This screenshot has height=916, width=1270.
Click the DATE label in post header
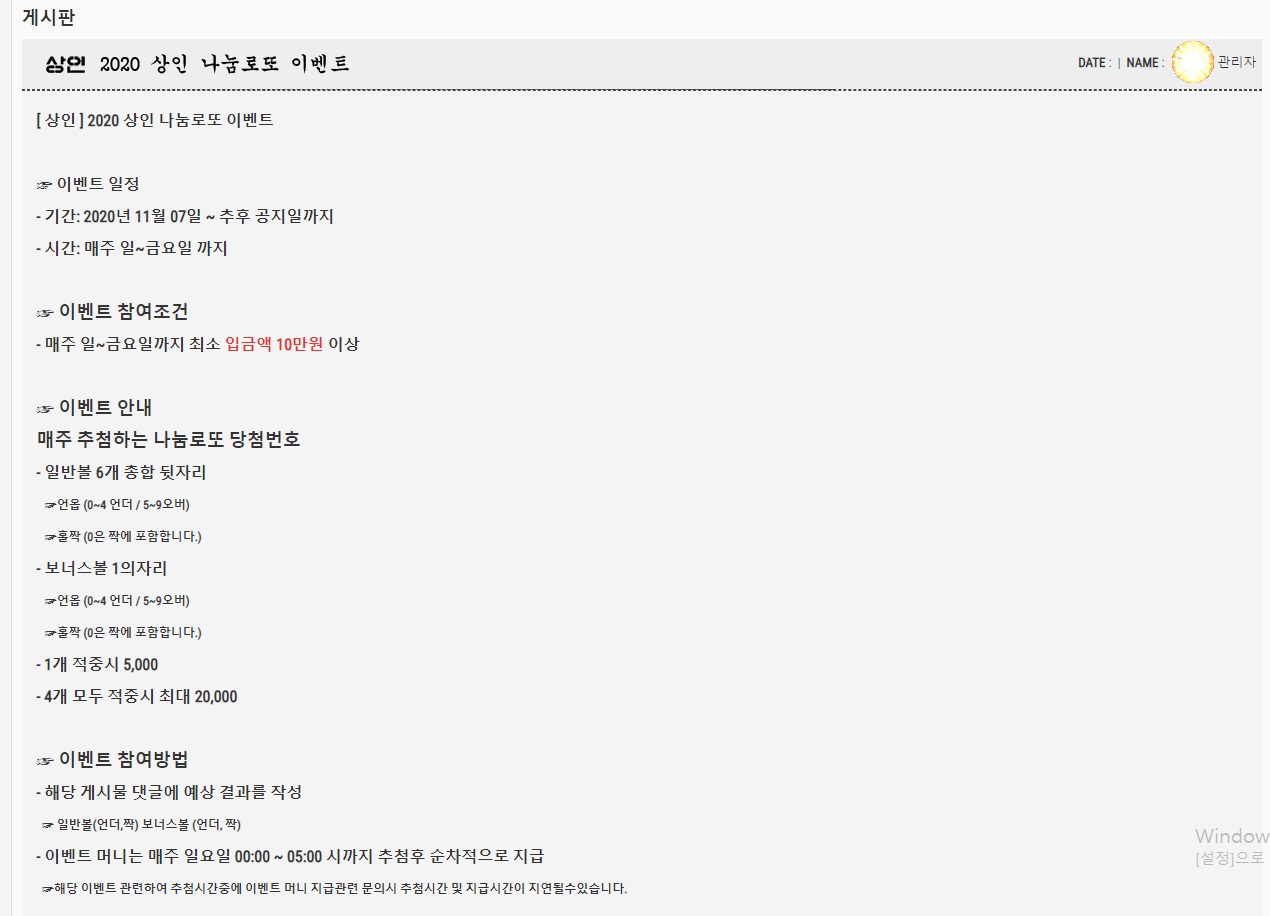[1093, 63]
